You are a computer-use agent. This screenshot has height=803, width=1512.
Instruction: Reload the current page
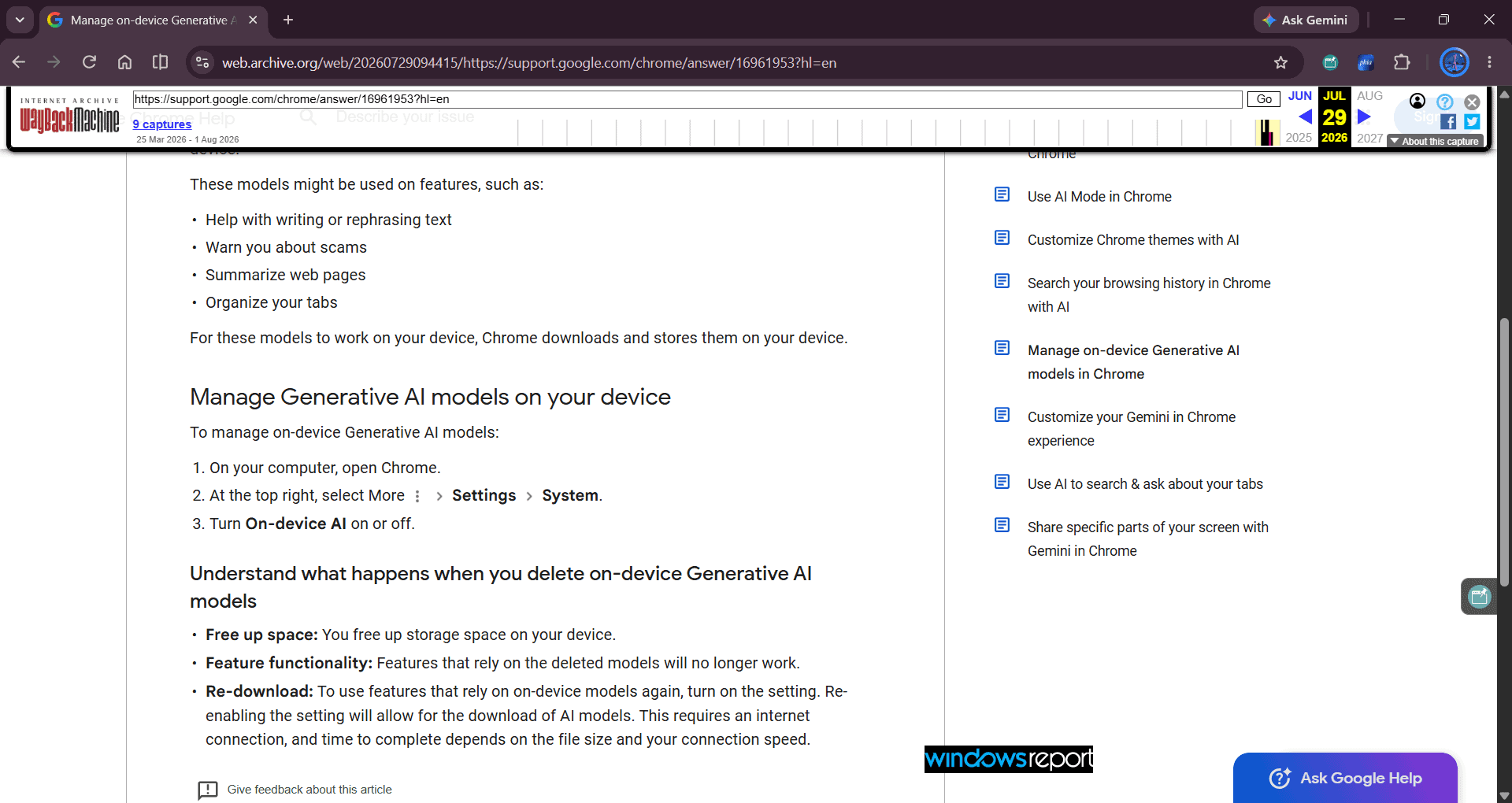click(x=89, y=62)
